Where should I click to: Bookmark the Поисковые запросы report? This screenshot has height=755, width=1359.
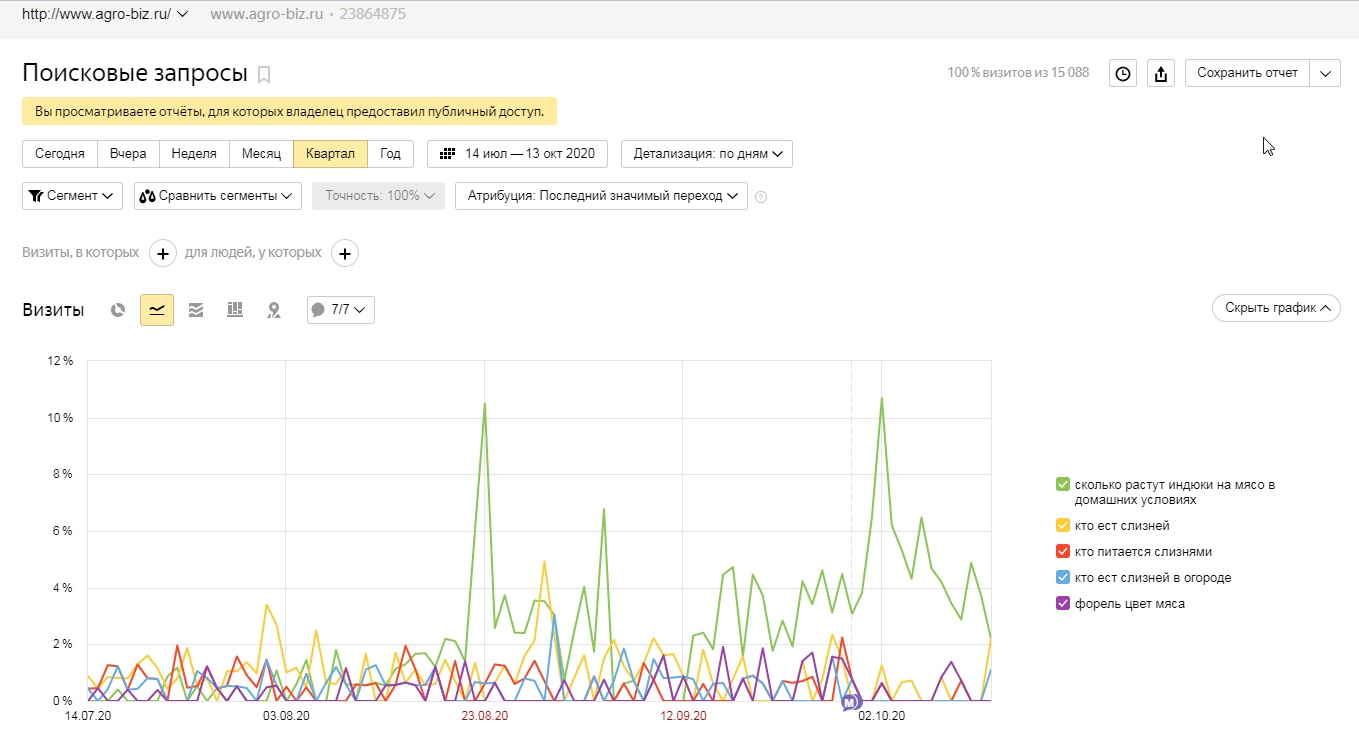[x=264, y=74]
